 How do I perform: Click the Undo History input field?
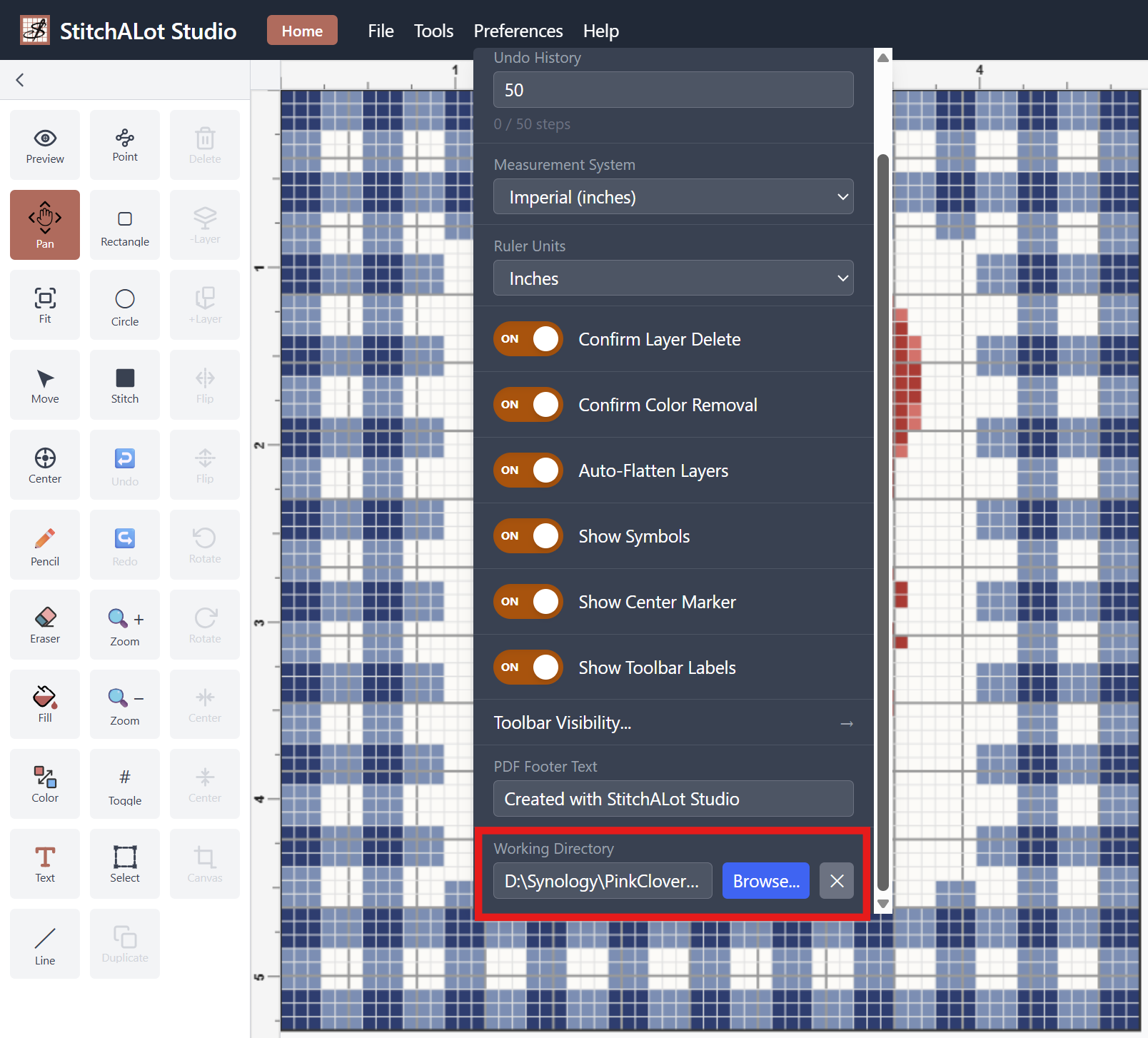point(673,90)
